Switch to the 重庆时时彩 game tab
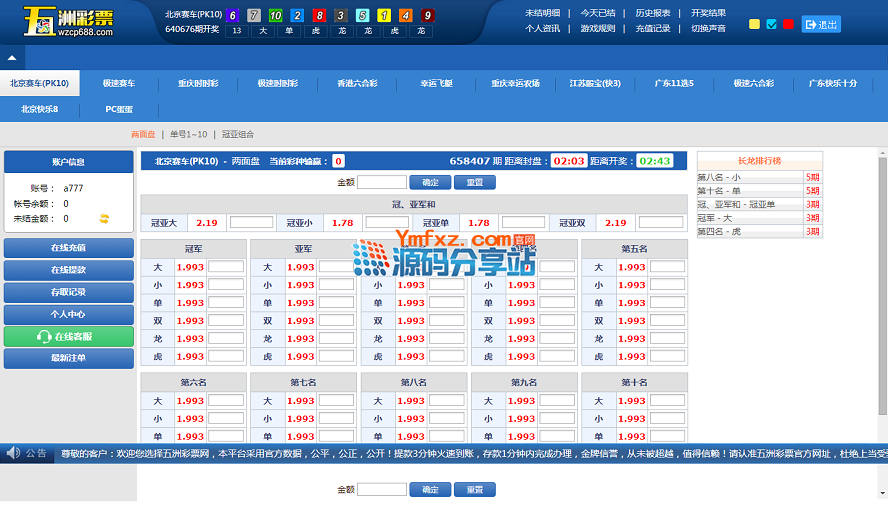The width and height of the screenshot is (888, 508). coord(196,84)
